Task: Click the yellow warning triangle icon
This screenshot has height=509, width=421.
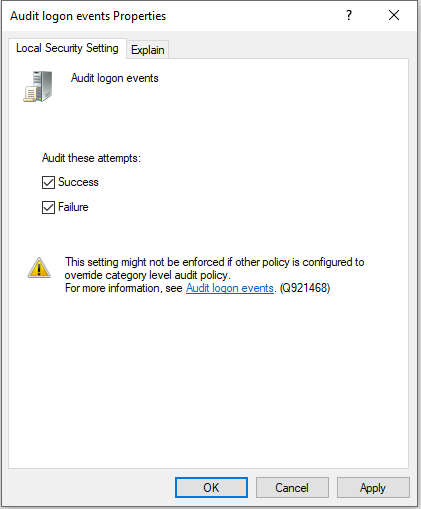Action: [x=39, y=268]
